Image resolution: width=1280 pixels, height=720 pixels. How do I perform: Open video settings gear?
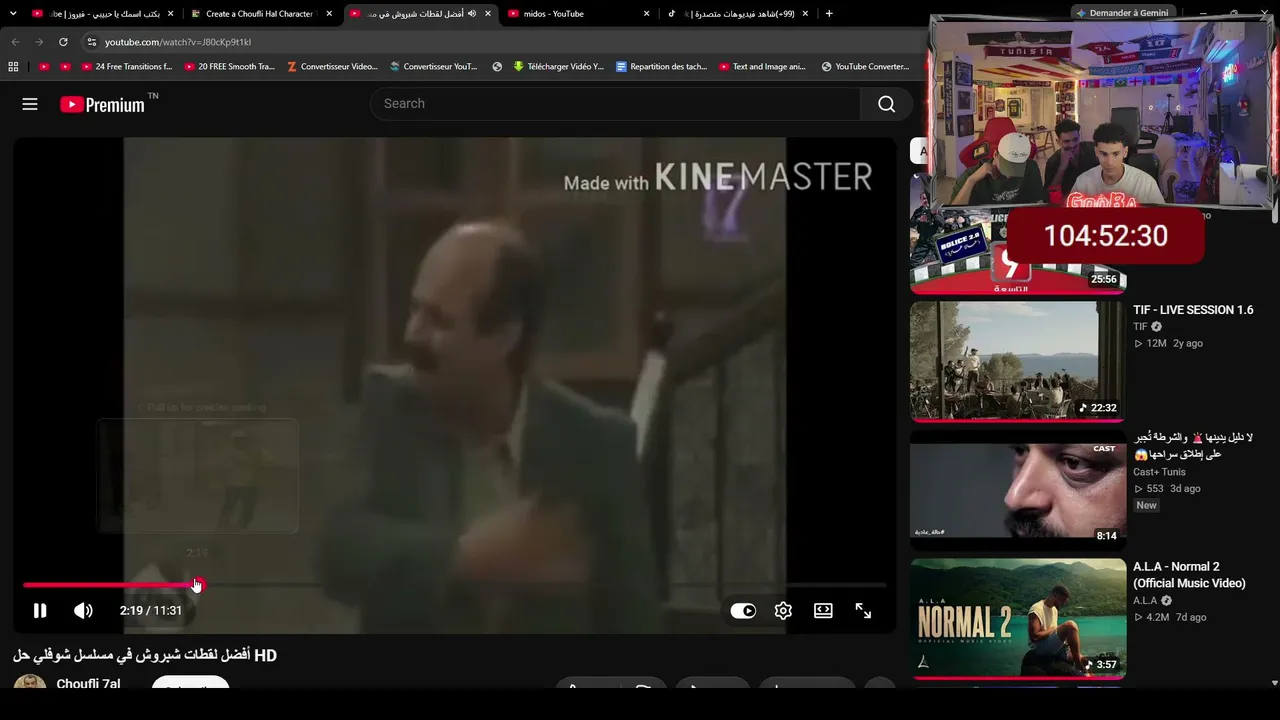(783, 611)
